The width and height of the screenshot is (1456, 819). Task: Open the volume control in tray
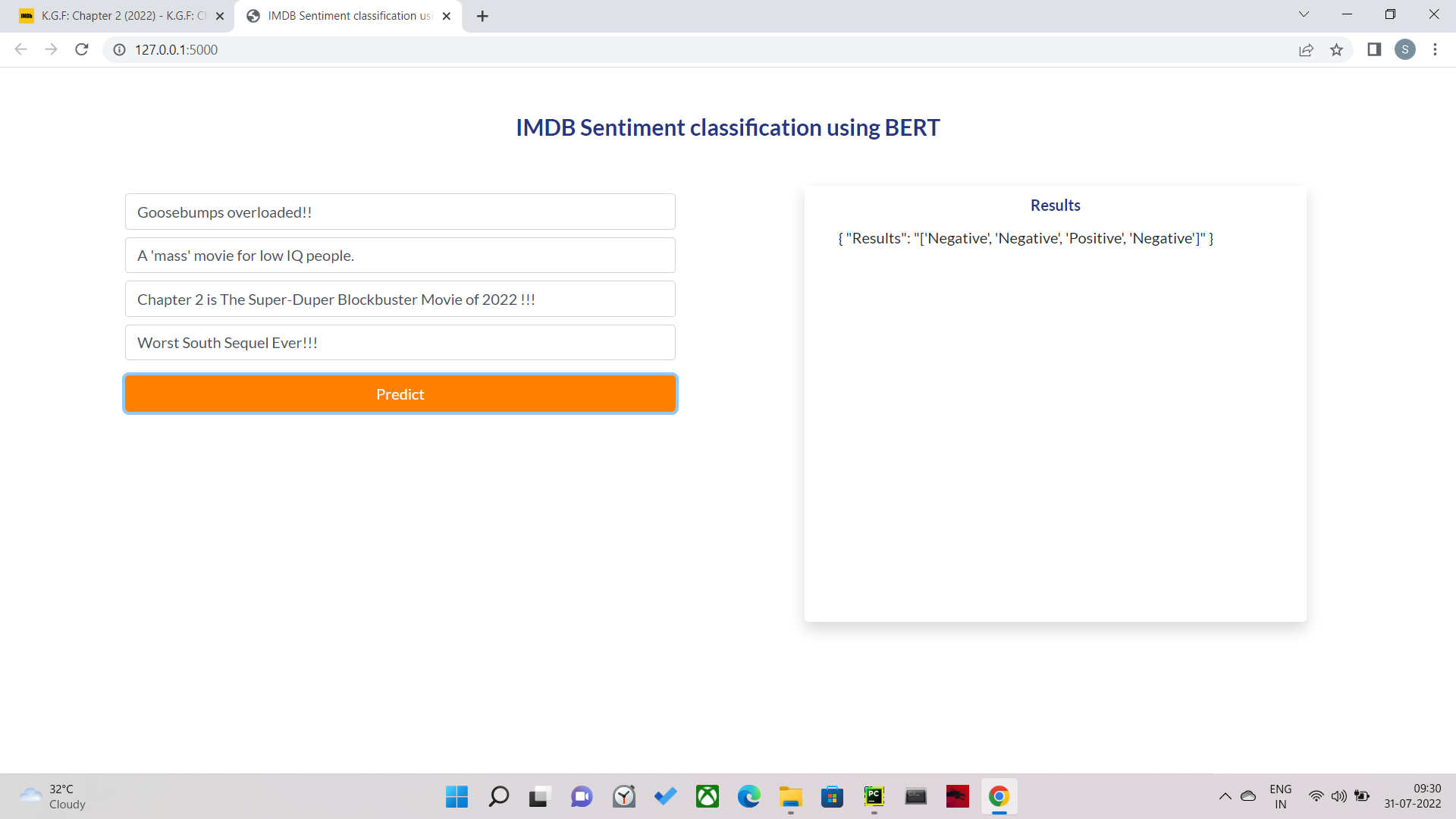tap(1338, 796)
